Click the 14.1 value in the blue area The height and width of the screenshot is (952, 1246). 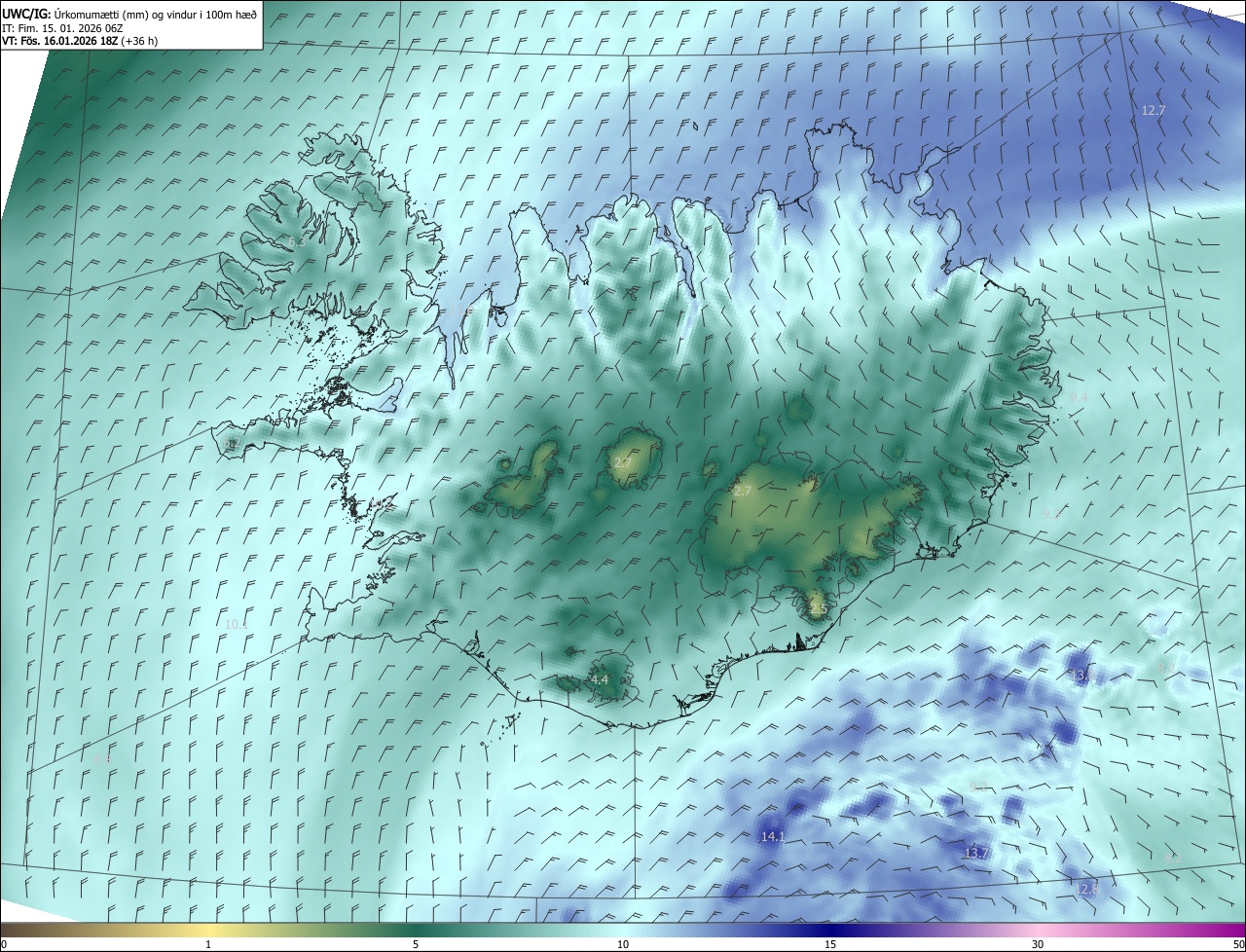tap(773, 836)
